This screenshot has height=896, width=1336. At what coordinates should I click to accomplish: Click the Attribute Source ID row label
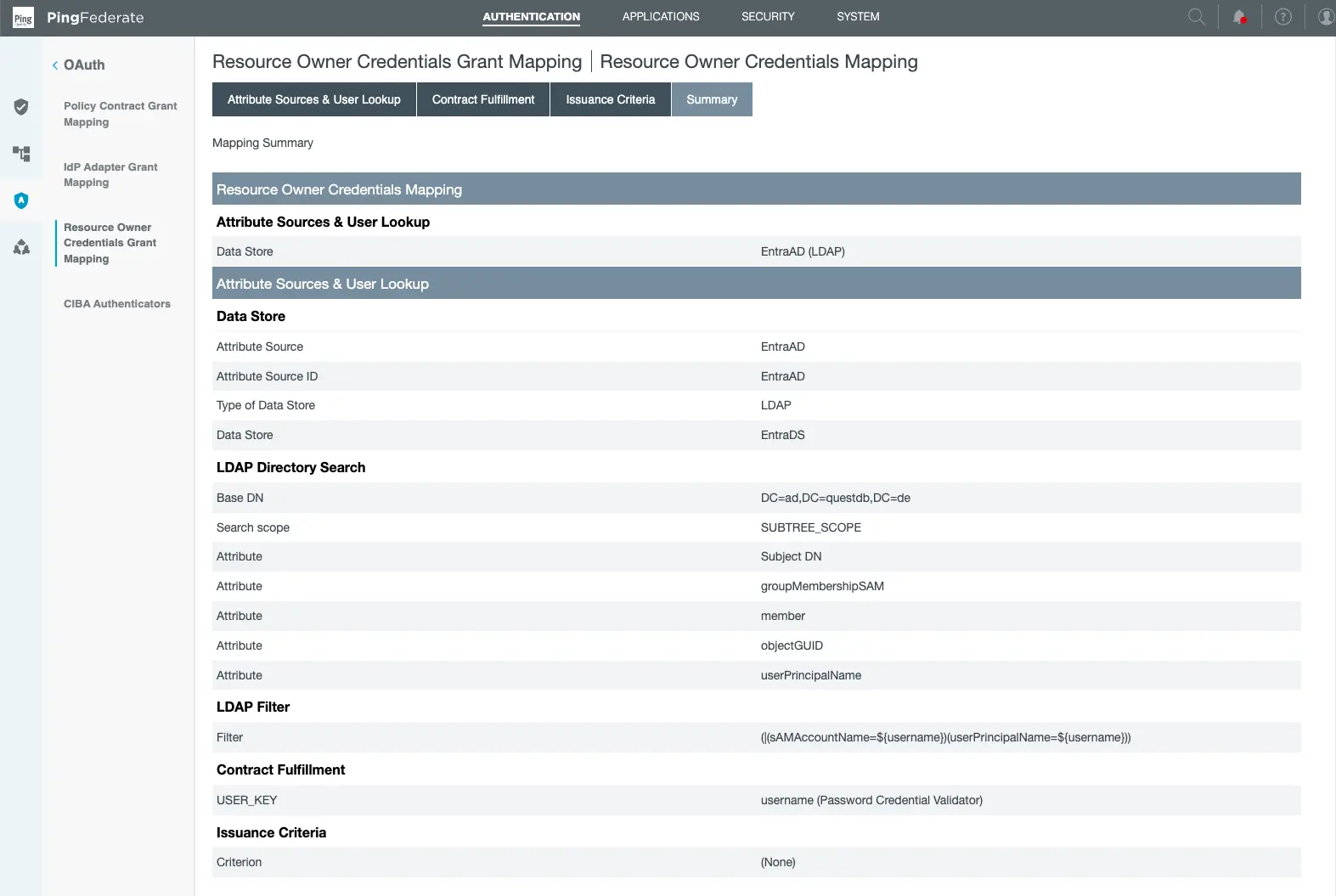tap(267, 376)
